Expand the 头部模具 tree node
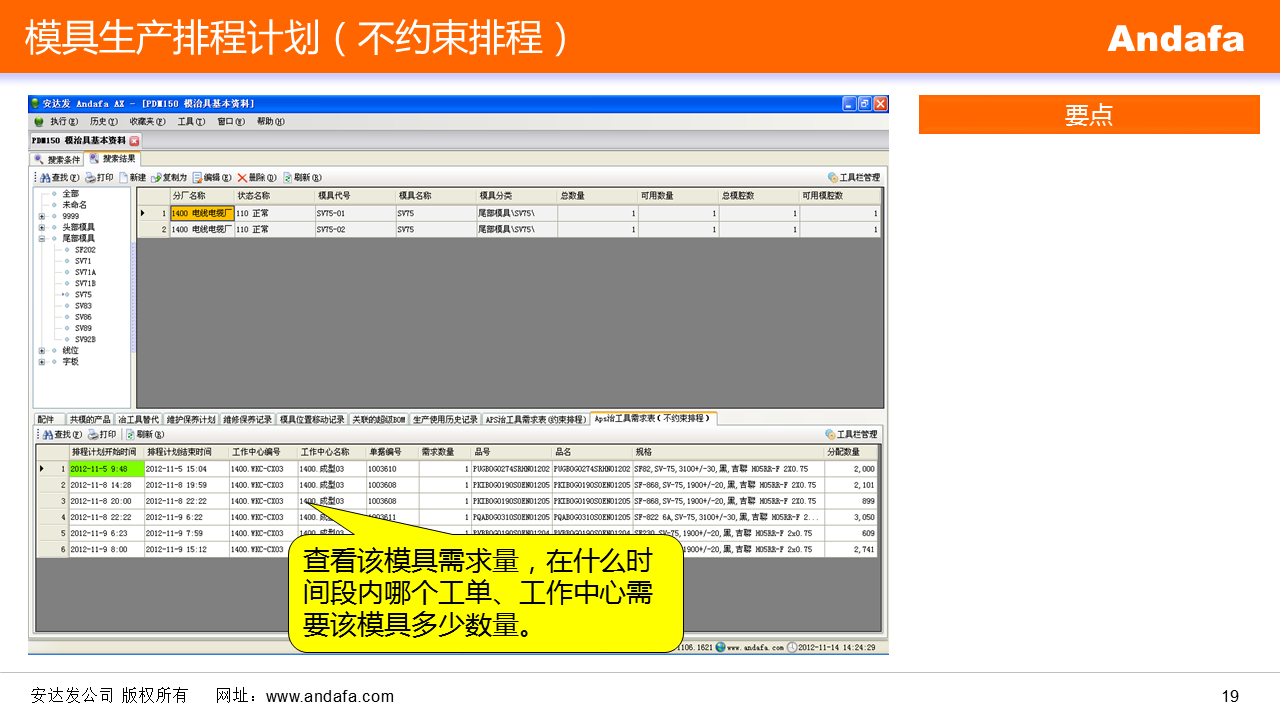This screenshot has width=1280, height=720. [x=41, y=228]
